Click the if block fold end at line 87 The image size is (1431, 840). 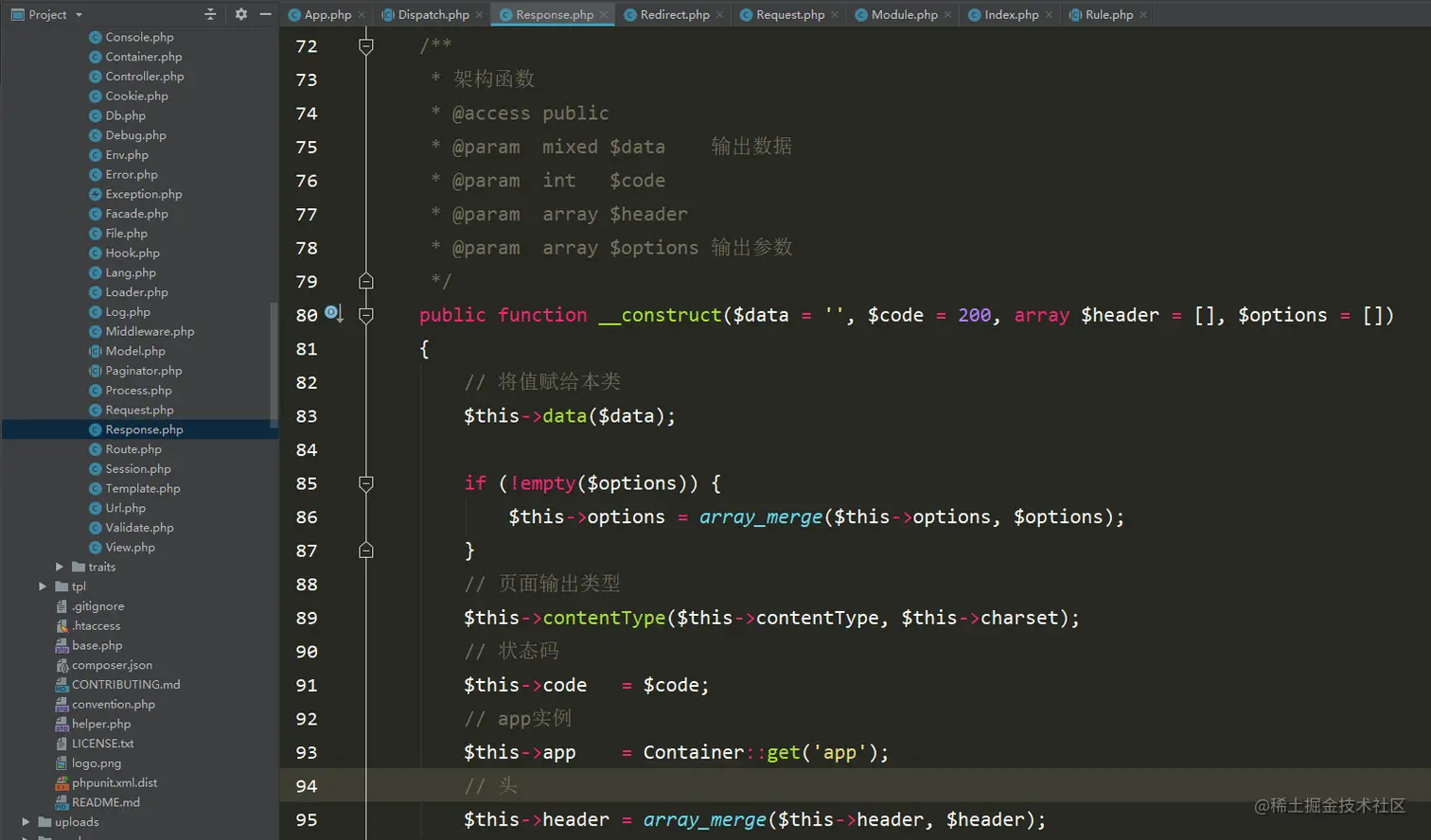(x=366, y=551)
